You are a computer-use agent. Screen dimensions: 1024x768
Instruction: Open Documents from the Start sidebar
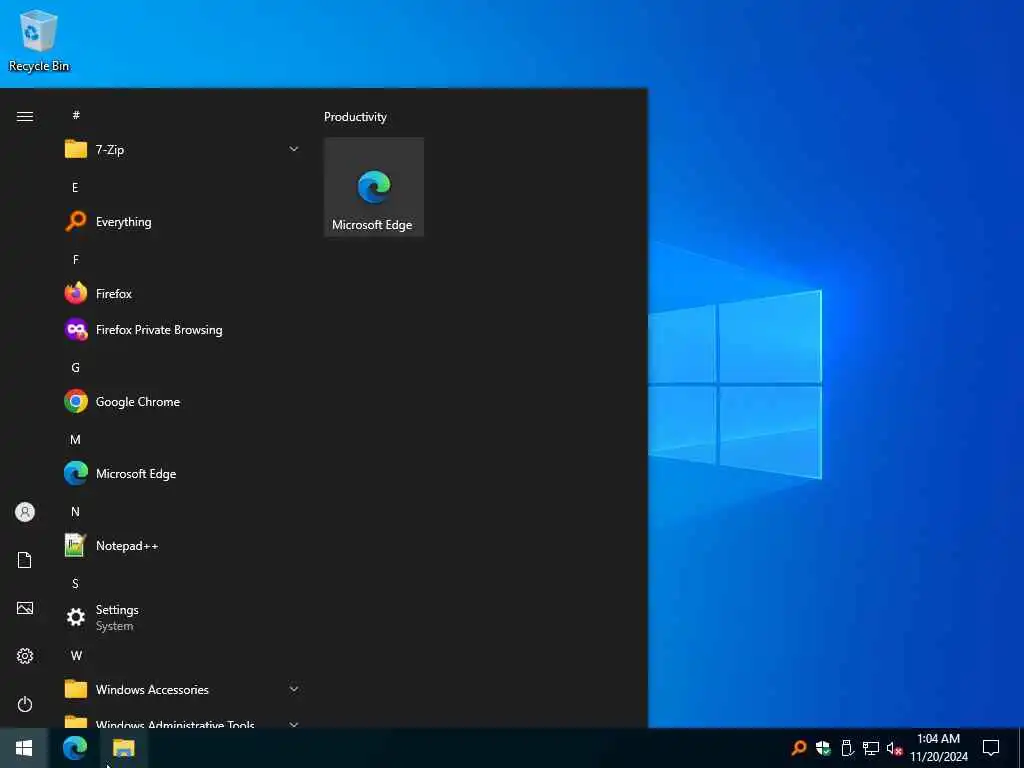[25, 560]
